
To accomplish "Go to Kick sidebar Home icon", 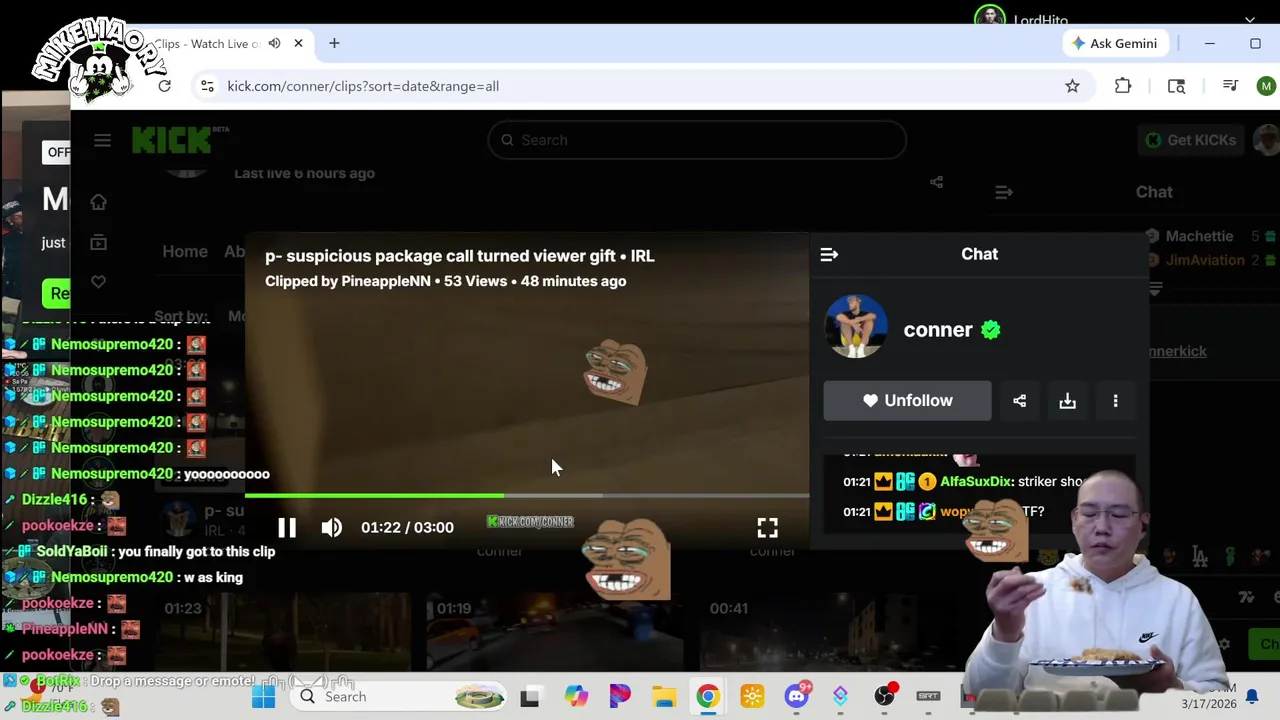I will pos(98,202).
